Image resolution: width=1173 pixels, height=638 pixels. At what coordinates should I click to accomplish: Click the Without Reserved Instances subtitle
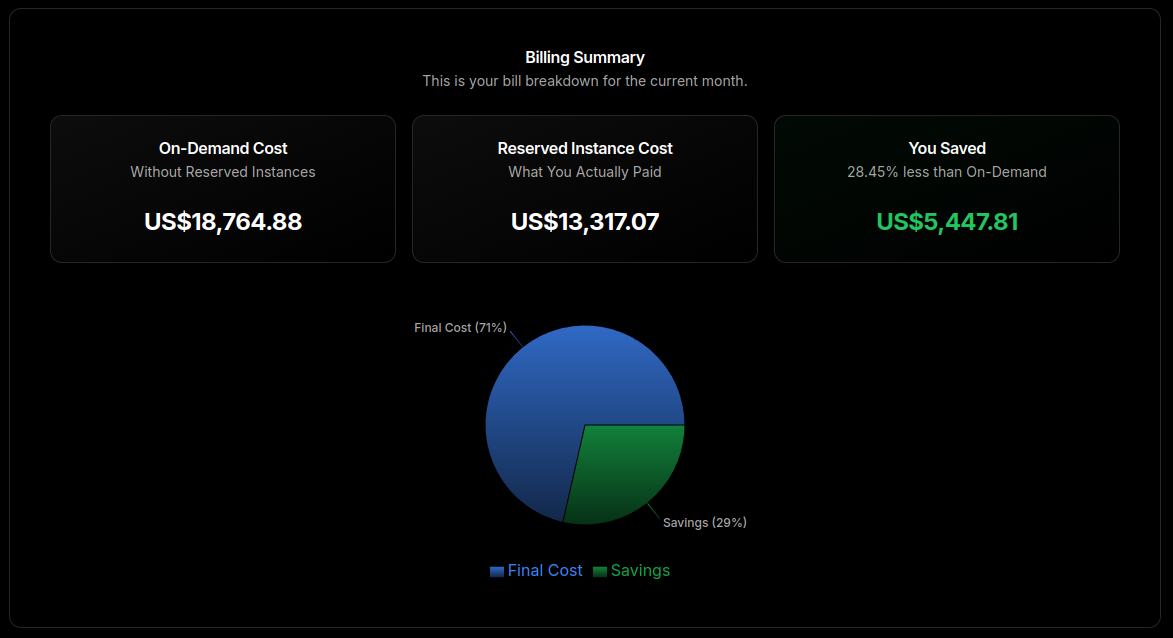pyautogui.click(x=222, y=171)
